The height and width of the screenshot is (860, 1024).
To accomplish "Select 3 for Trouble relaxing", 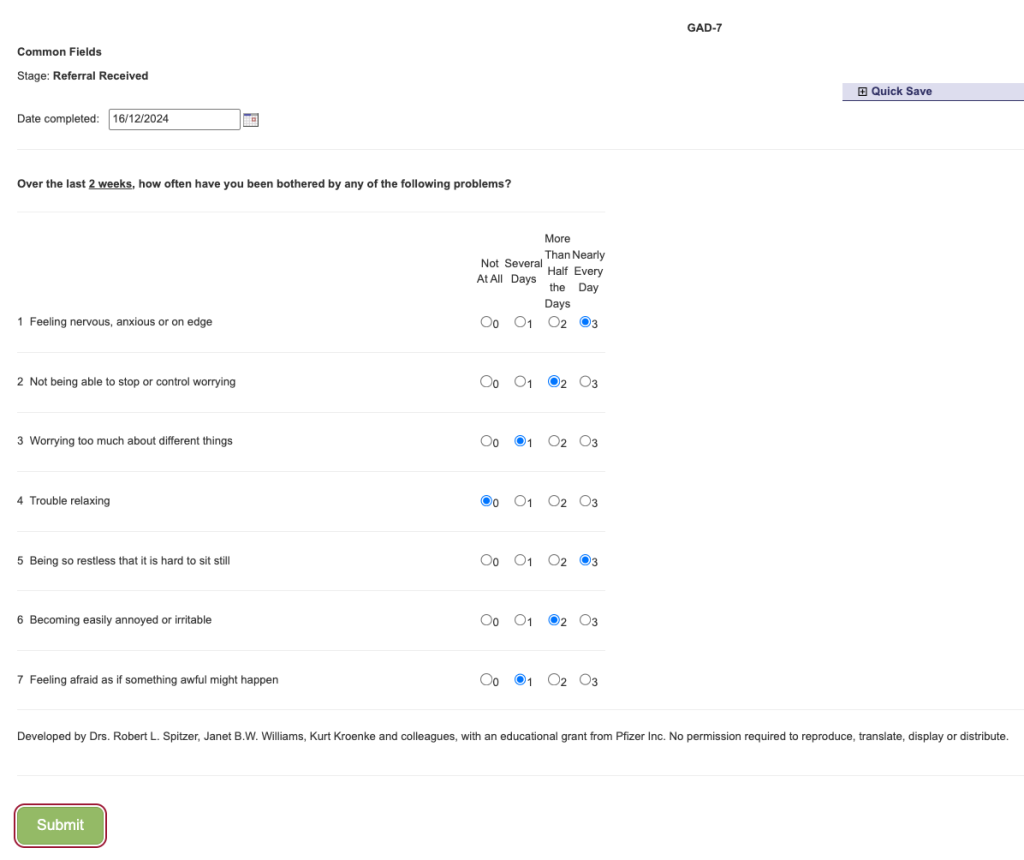I will tap(586, 501).
